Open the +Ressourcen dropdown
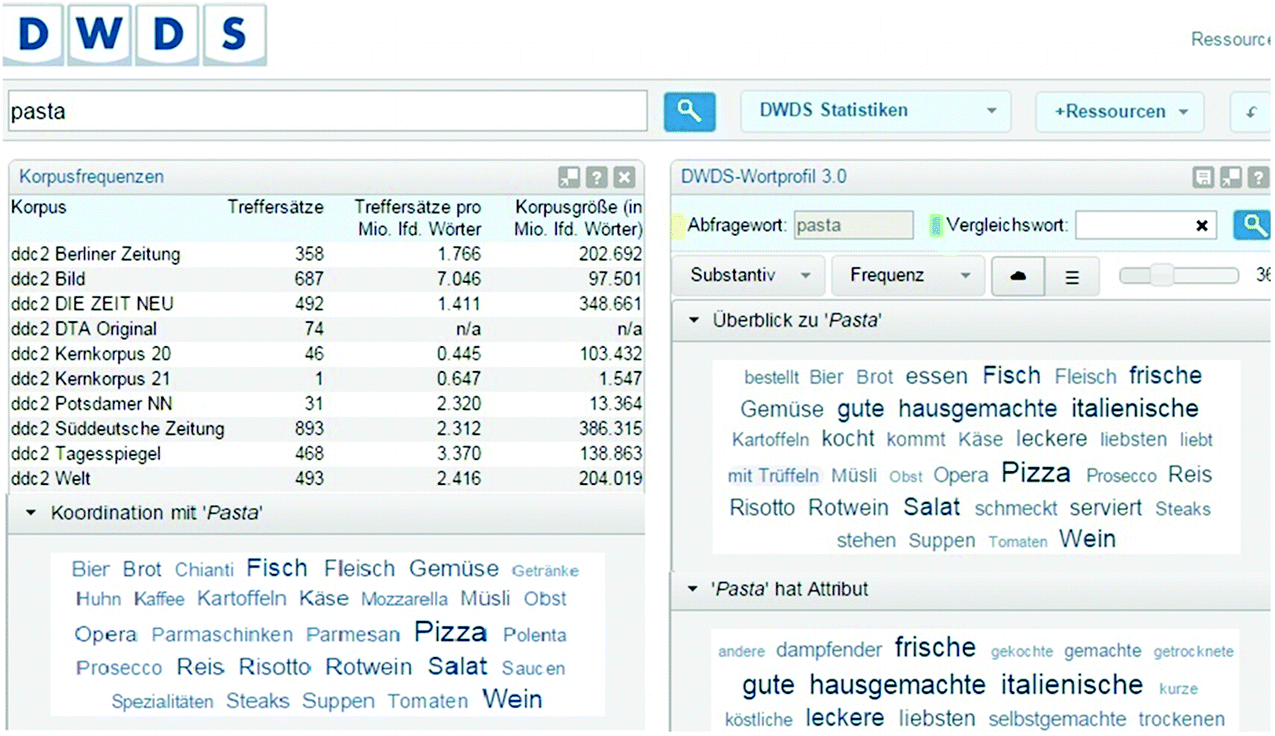This screenshot has height=736, width=1275. click(x=1120, y=111)
